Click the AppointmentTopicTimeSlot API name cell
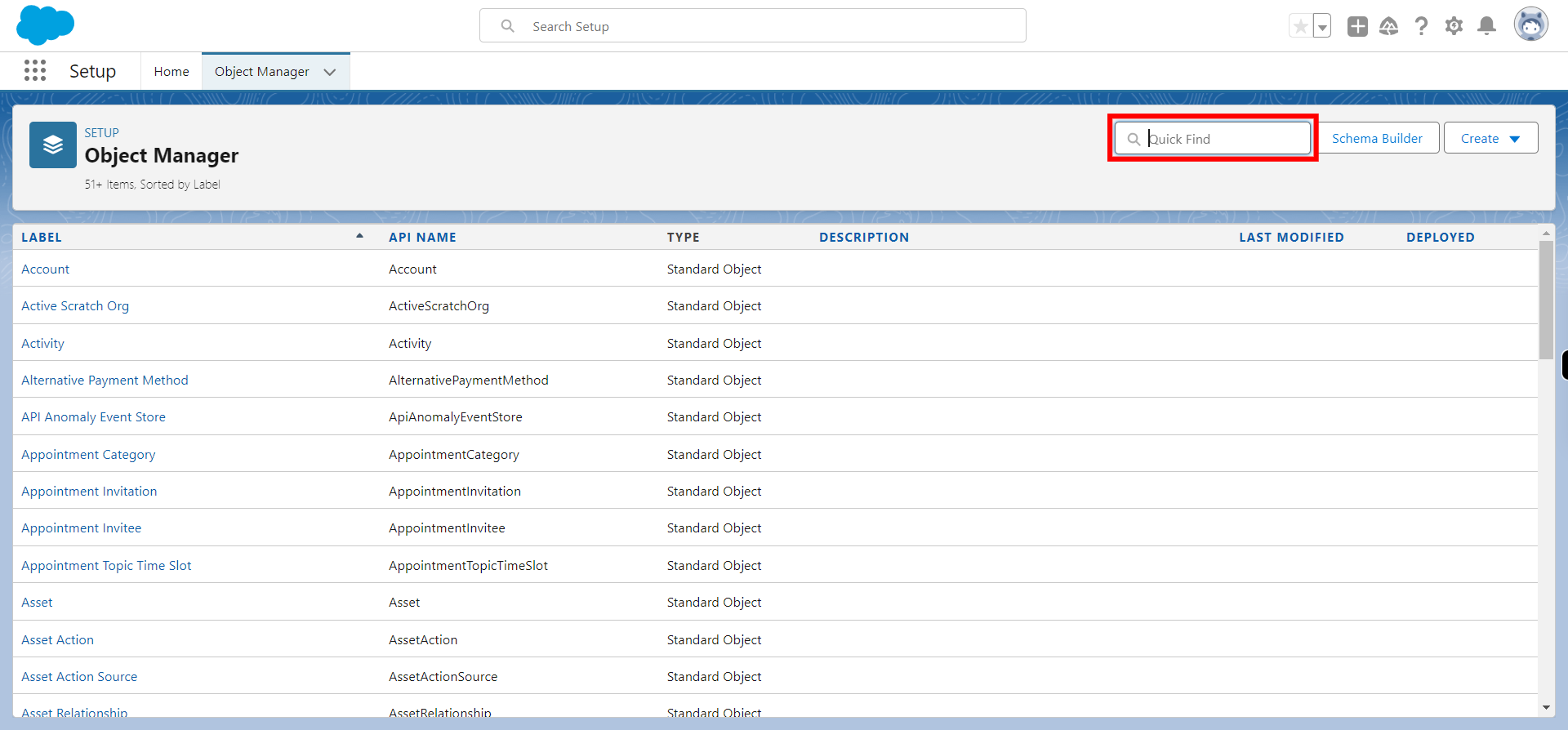The height and width of the screenshot is (730, 1568). tap(468, 565)
